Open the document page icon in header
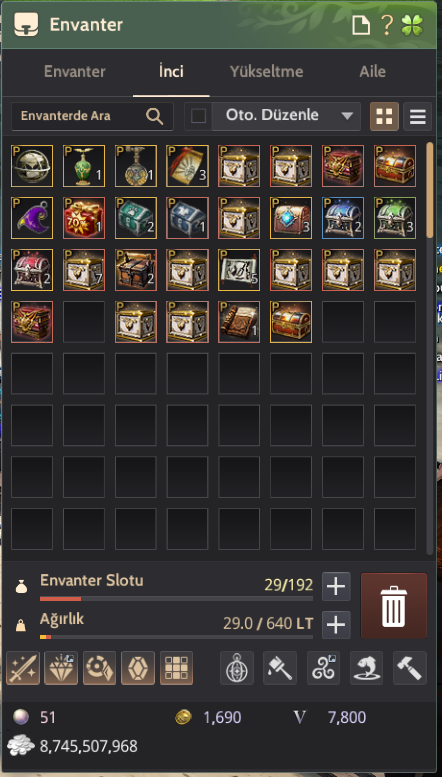The width and height of the screenshot is (442, 777). (361, 25)
